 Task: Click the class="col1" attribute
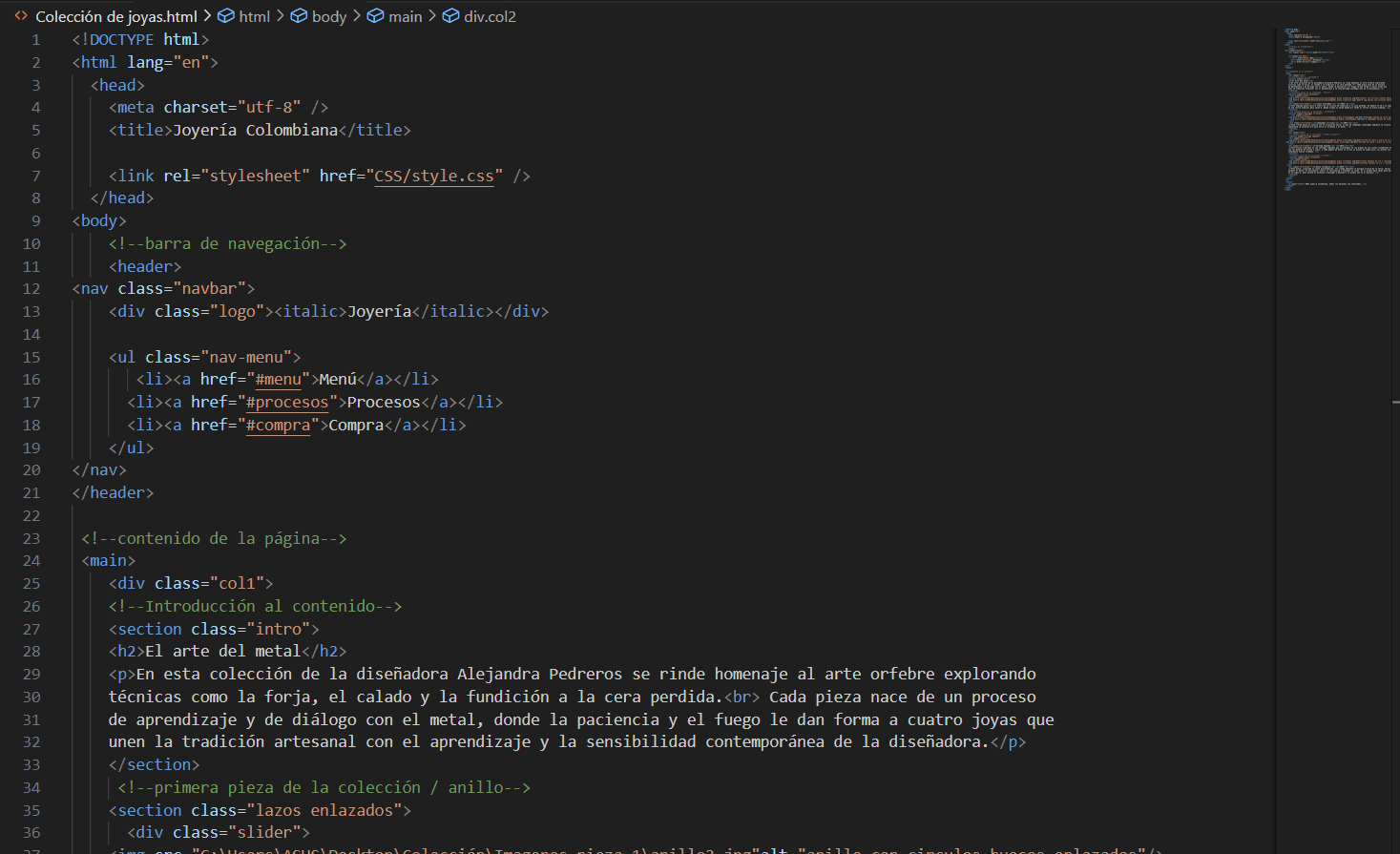[x=210, y=583]
